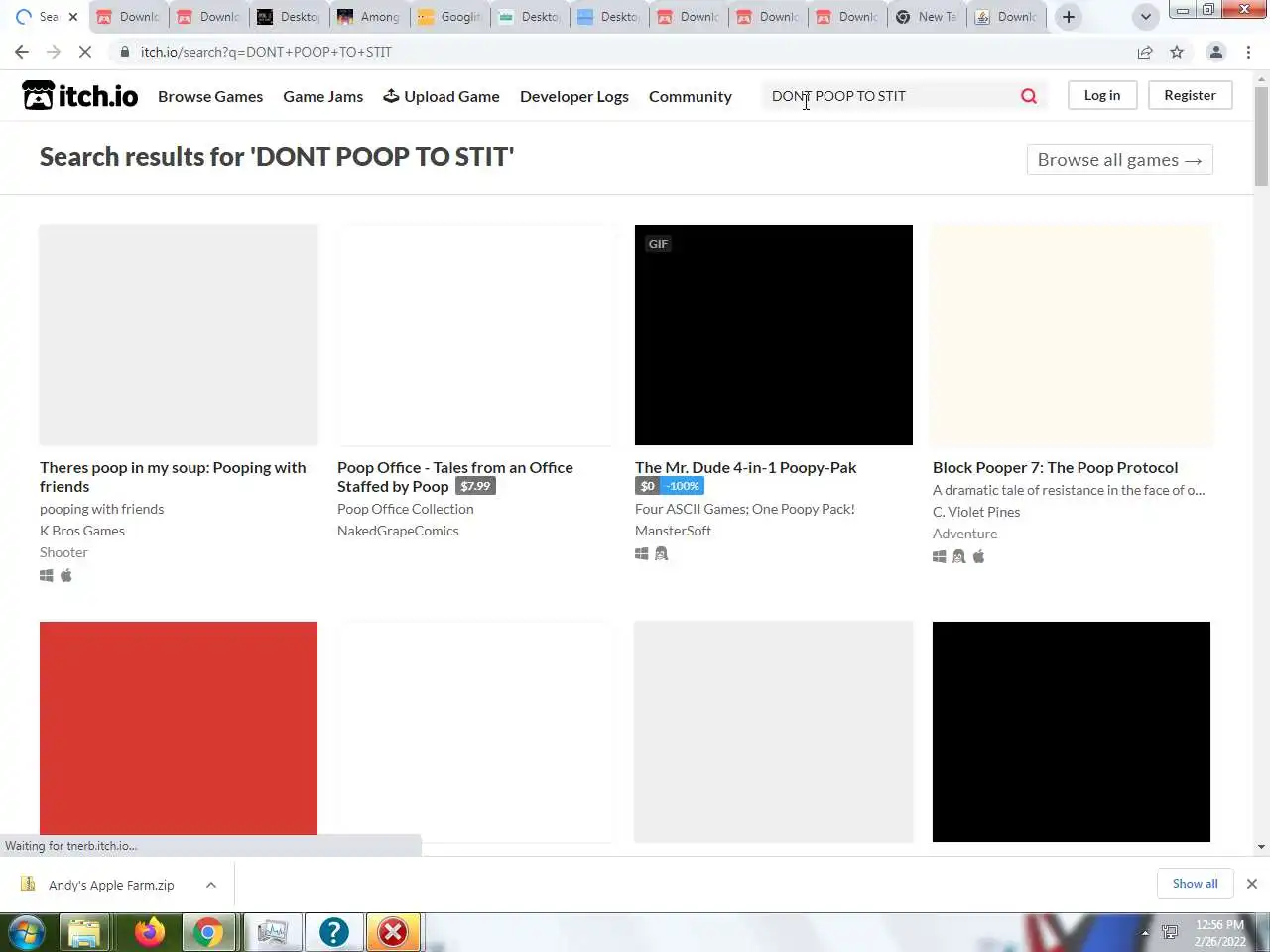
Task: Click the share page icon in the address bar
Action: click(x=1145, y=52)
